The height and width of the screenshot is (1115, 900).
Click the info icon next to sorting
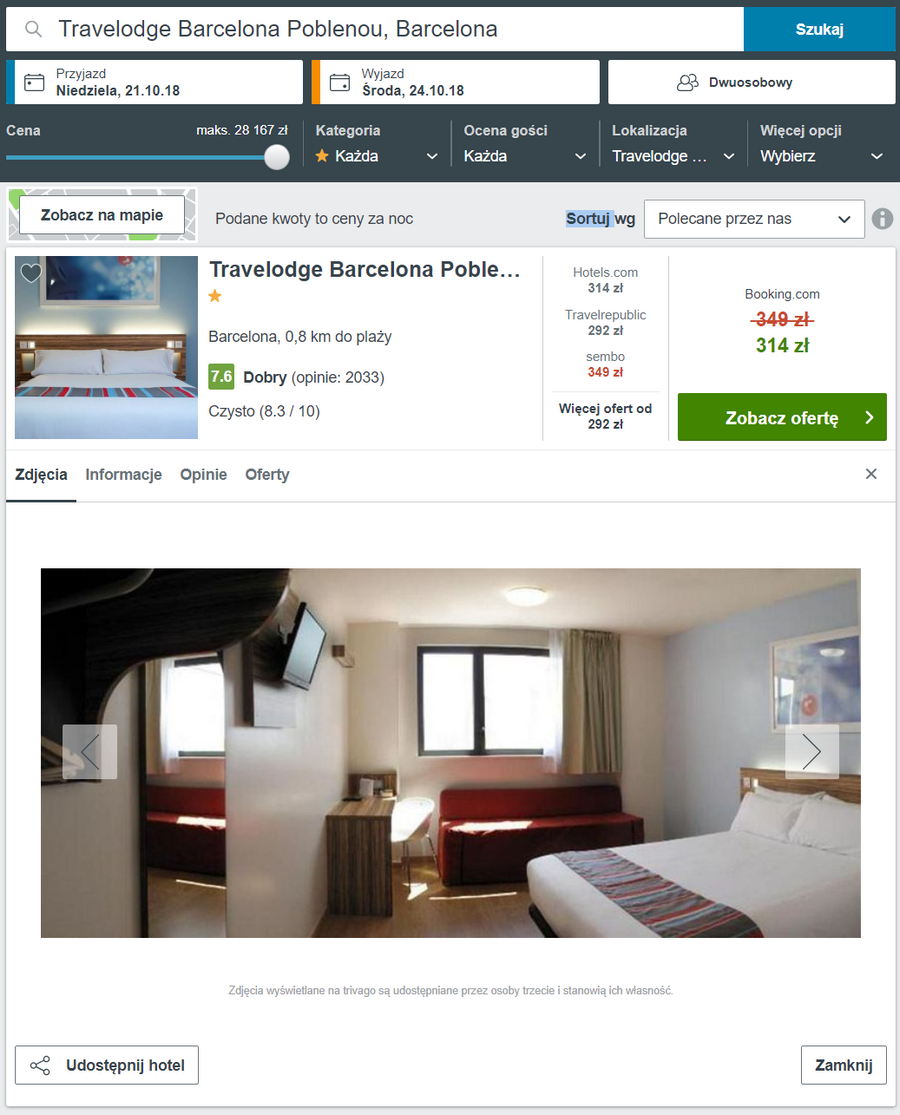click(x=882, y=218)
